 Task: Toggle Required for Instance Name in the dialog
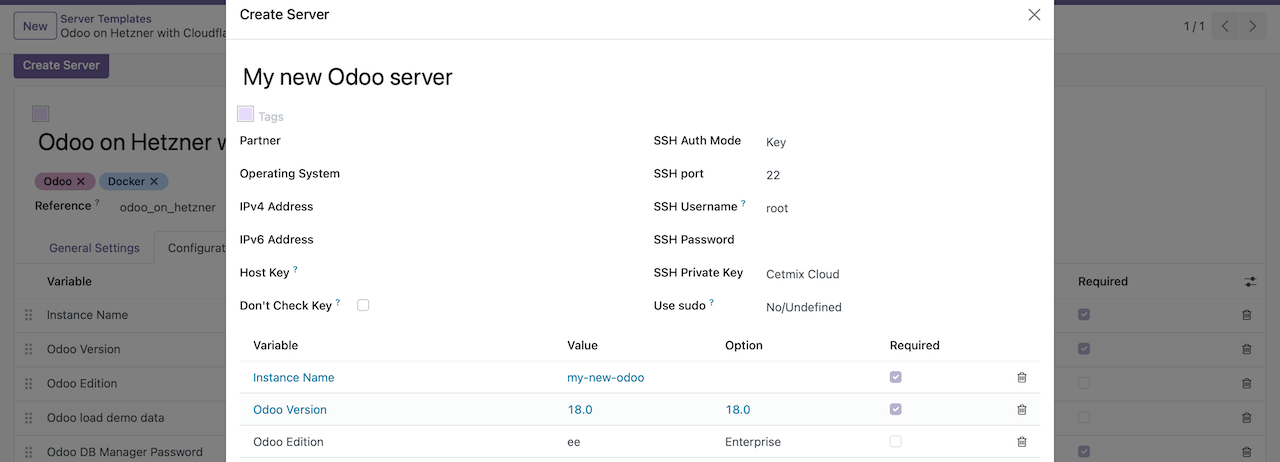(x=896, y=377)
